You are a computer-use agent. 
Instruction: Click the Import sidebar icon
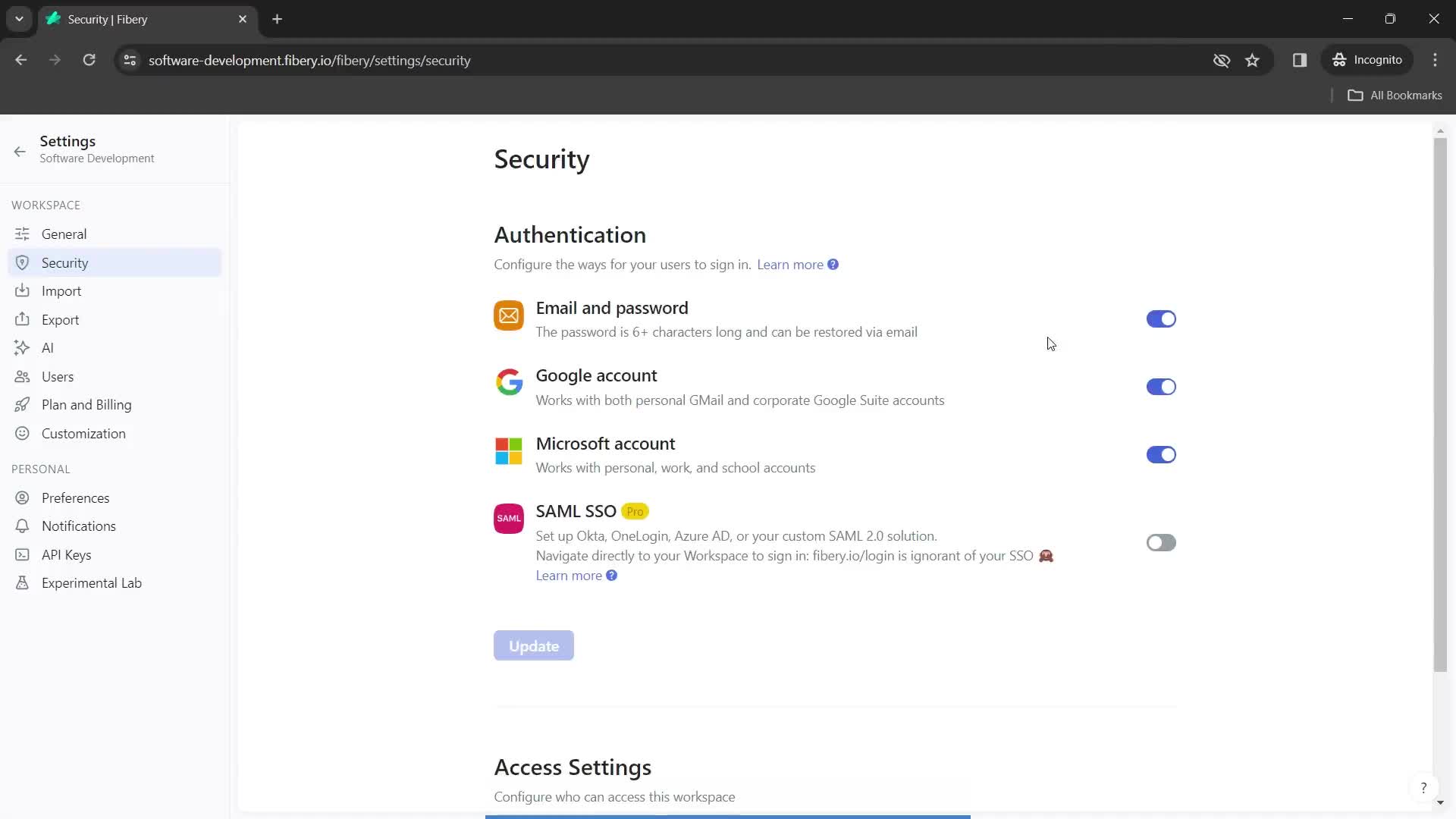coord(22,291)
